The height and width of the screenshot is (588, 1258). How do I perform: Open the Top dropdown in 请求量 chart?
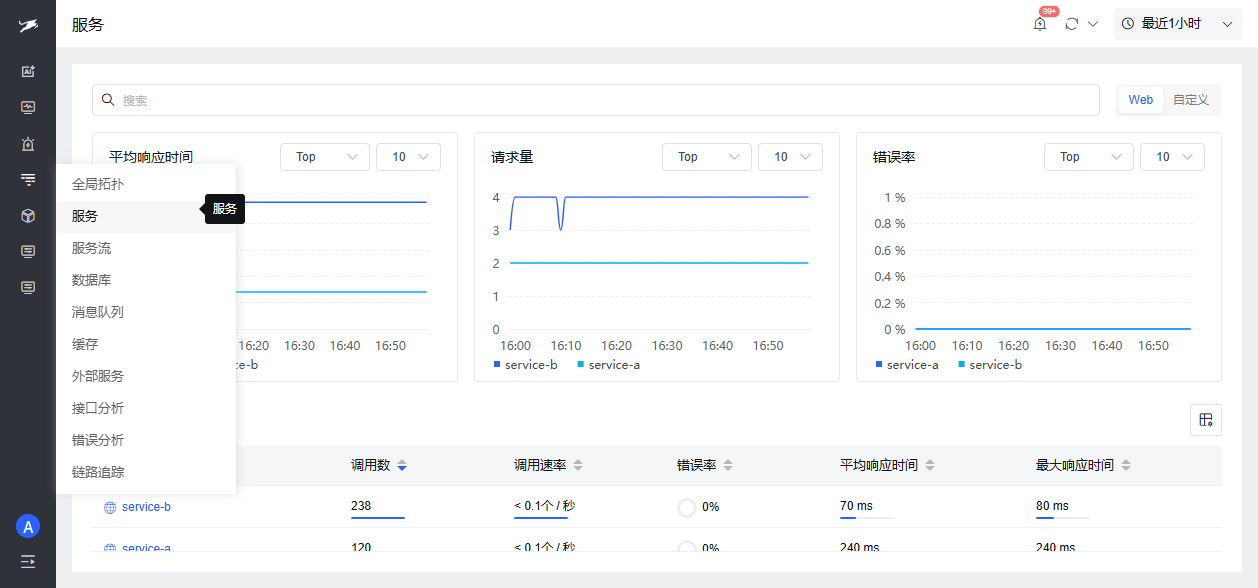point(707,157)
